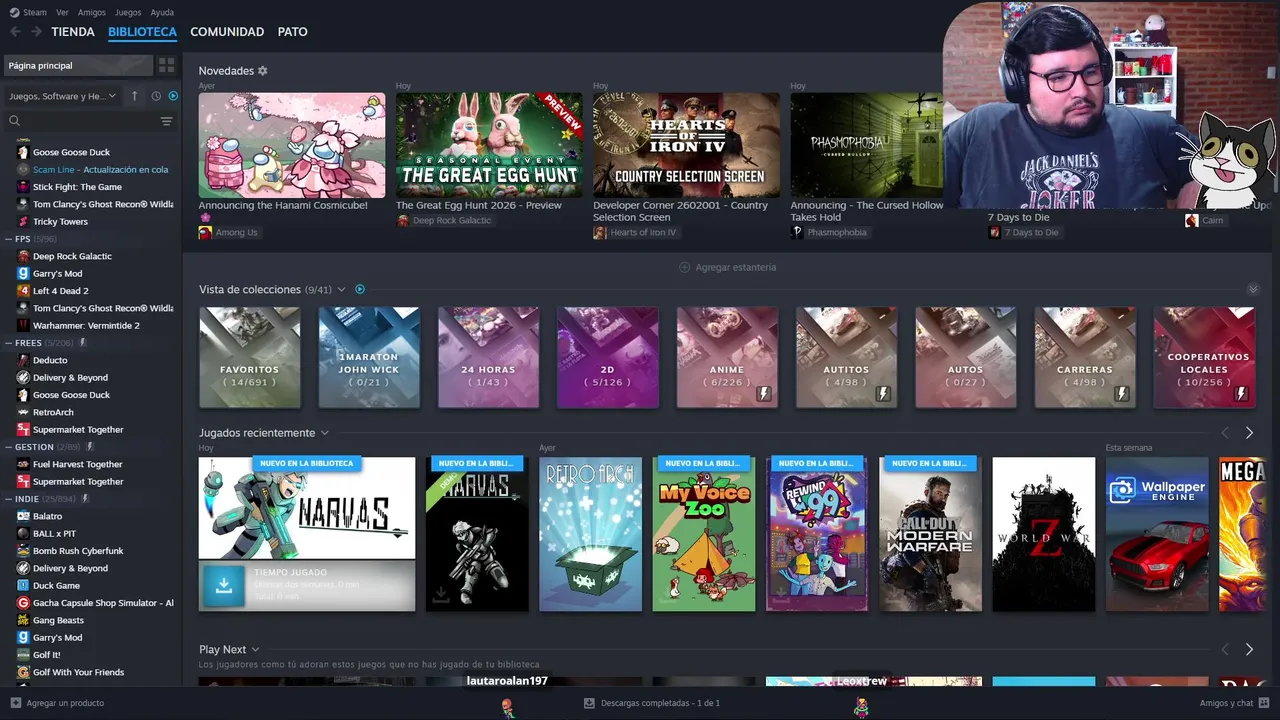Click the plus icon for Agregar un producto
The width and height of the screenshot is (1280, 720).
point(15,703)
